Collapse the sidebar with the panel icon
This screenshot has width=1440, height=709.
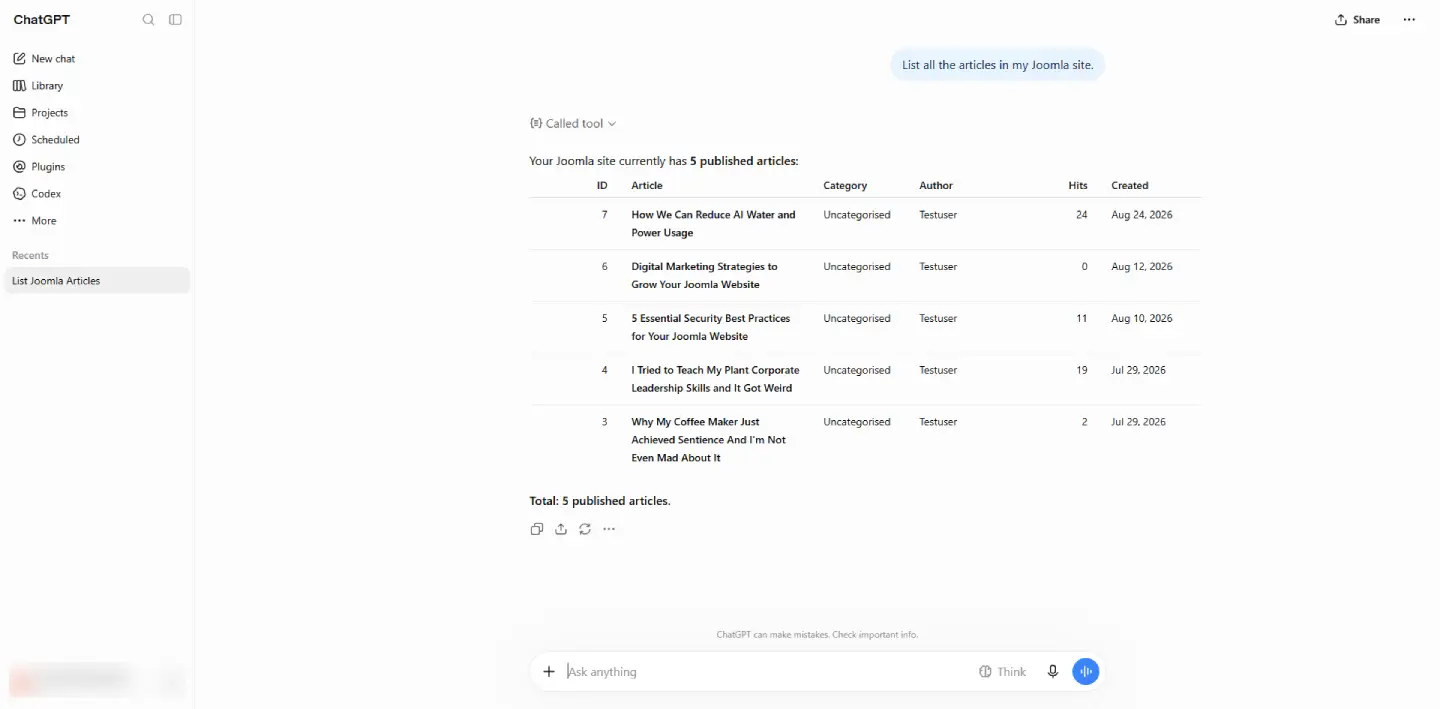[x=175, y=20]
